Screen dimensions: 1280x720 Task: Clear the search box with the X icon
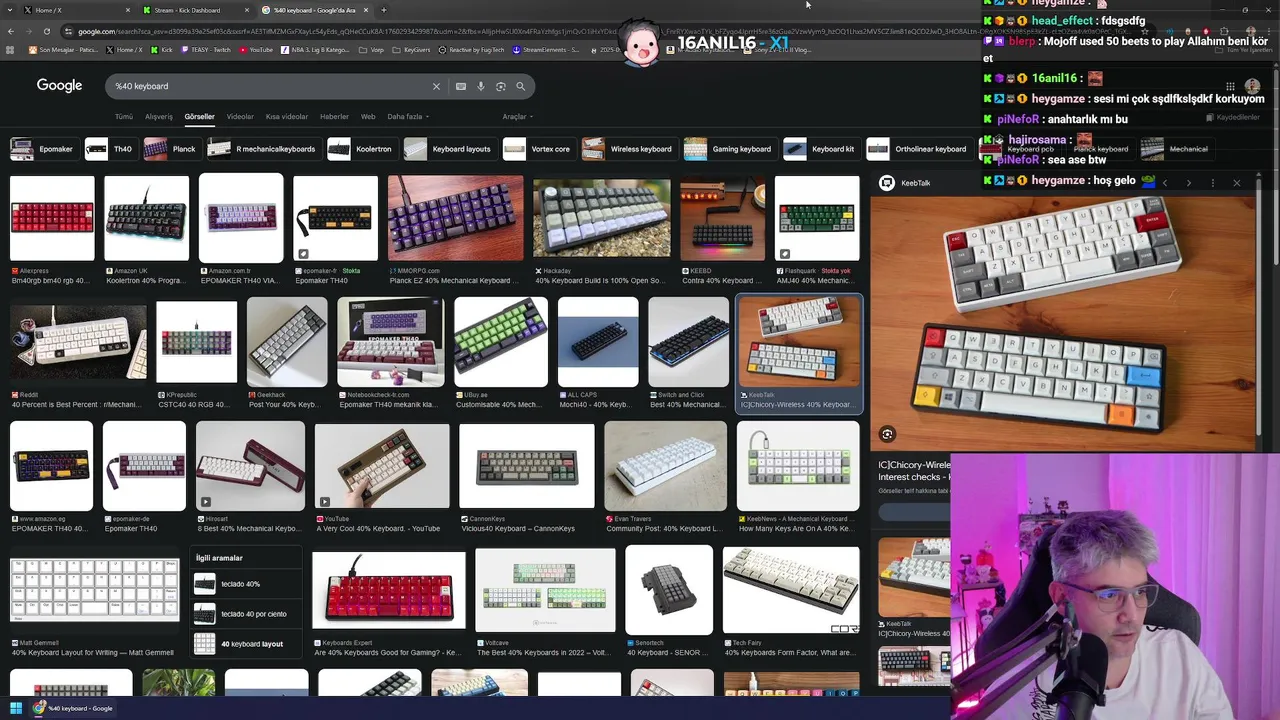(436, 86)
